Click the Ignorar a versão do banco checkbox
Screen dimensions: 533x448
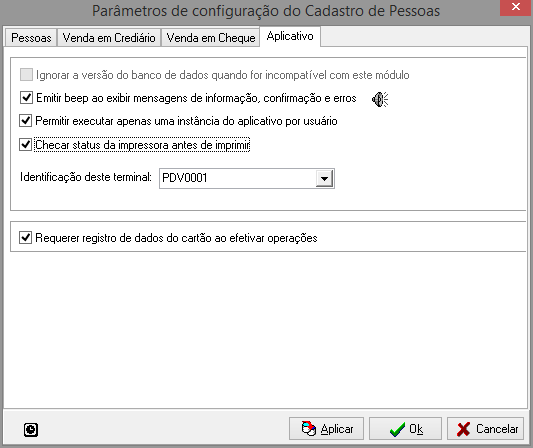point(27,74)
